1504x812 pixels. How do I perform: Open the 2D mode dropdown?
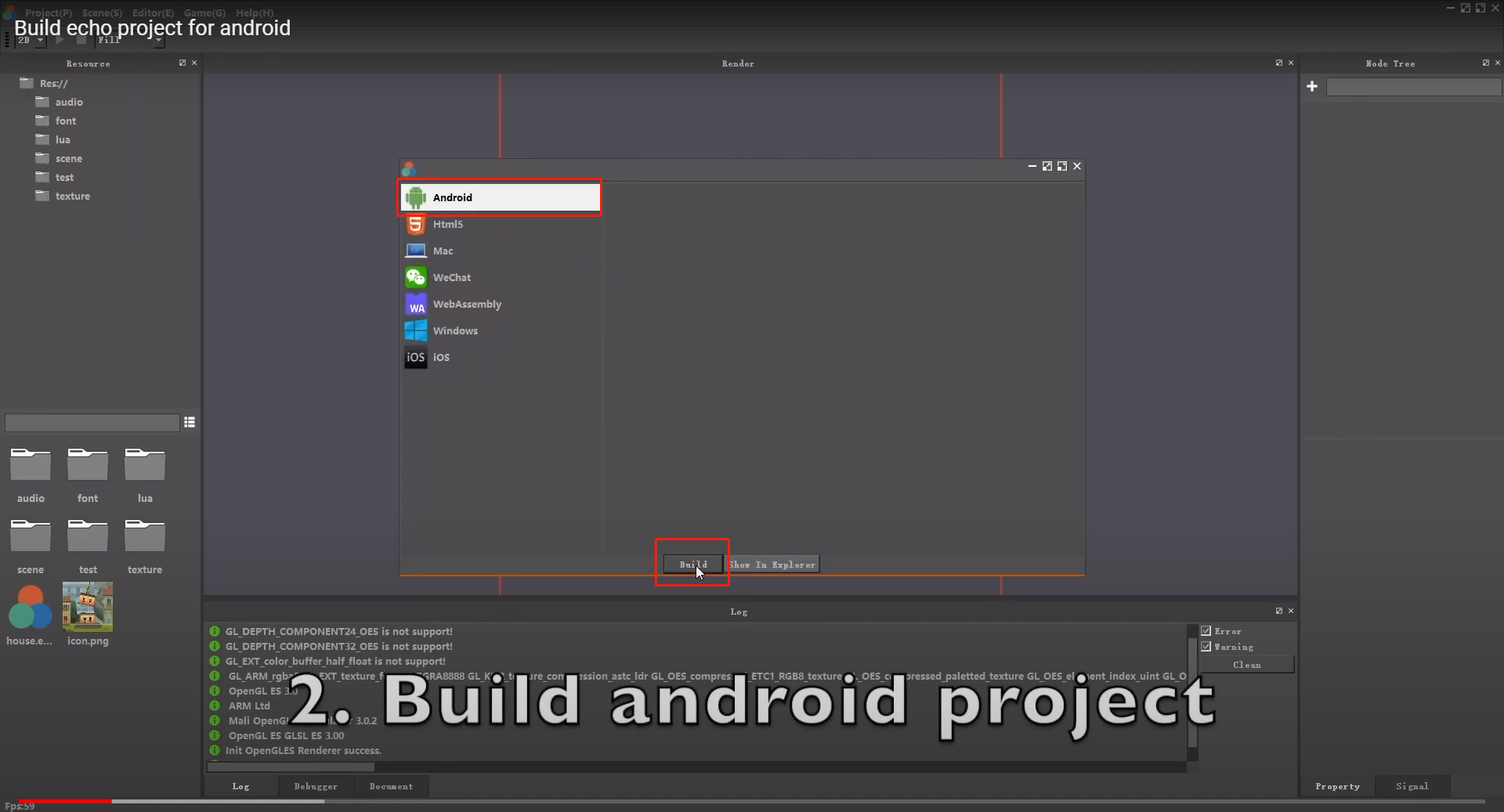point(30,41)
